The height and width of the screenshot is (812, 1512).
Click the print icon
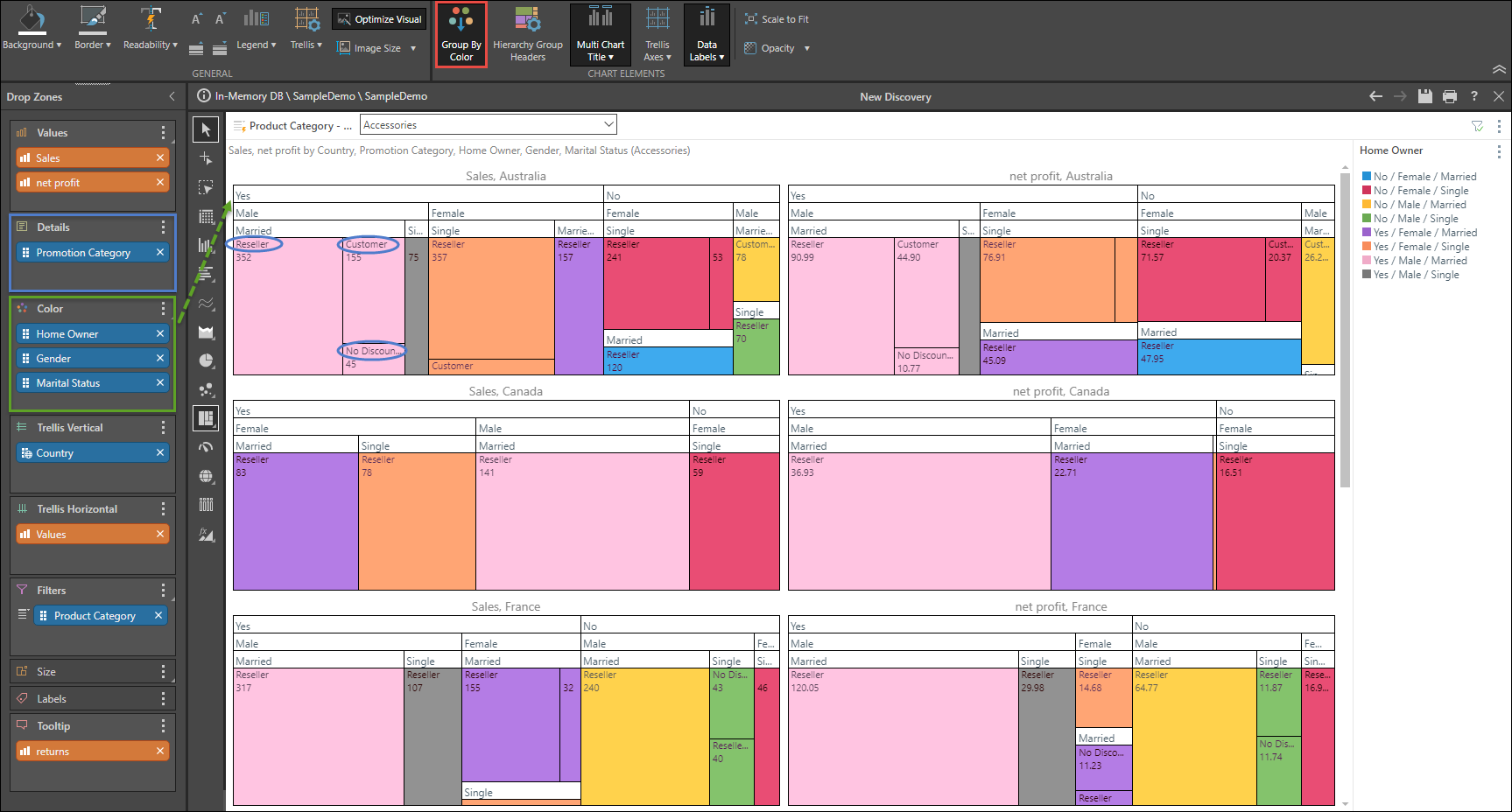(1450, 96)
